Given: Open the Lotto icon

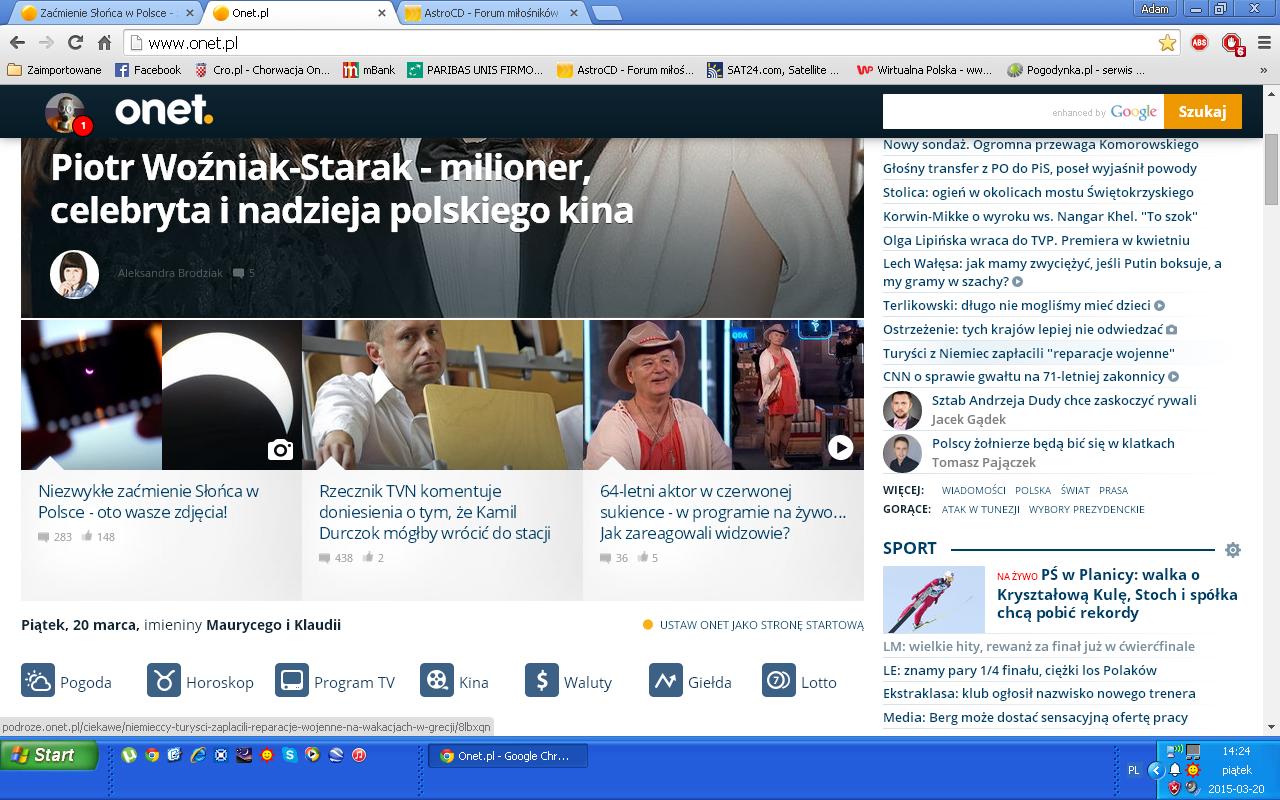Looking at the screenshot, I should click(779, 681).
